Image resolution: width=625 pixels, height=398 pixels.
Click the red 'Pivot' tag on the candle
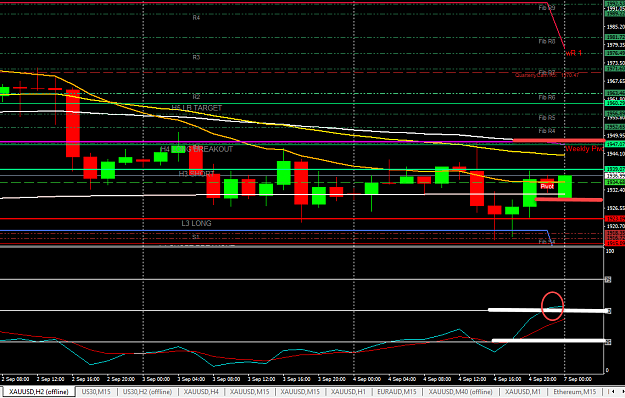(547, 186)
